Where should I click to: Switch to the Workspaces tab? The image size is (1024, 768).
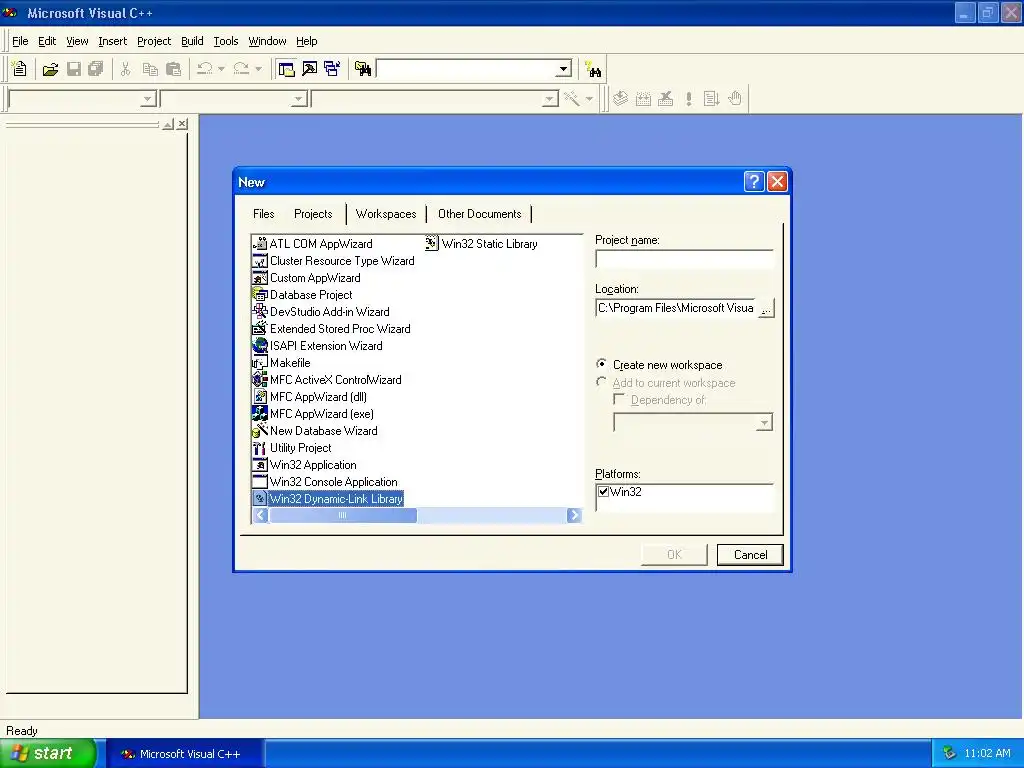pos(386,214)
